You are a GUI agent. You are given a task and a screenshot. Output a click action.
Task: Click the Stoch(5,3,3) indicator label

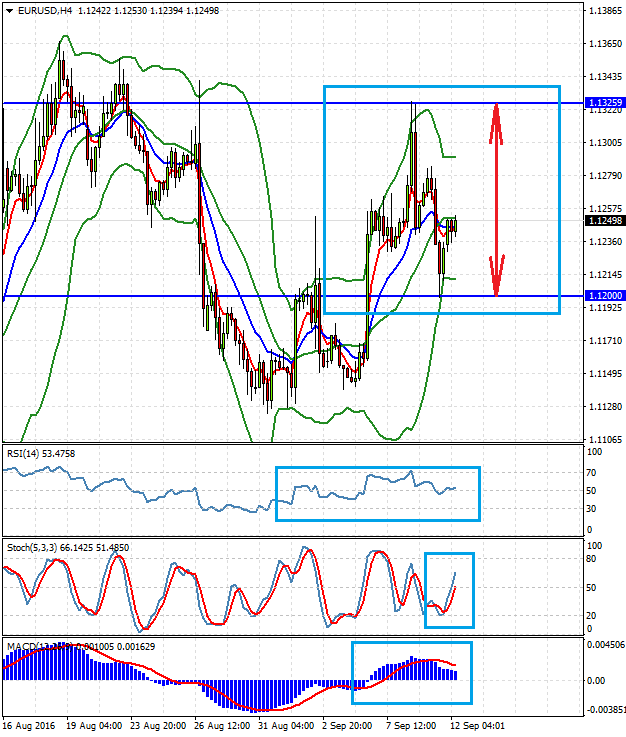(x=40, y=547)
